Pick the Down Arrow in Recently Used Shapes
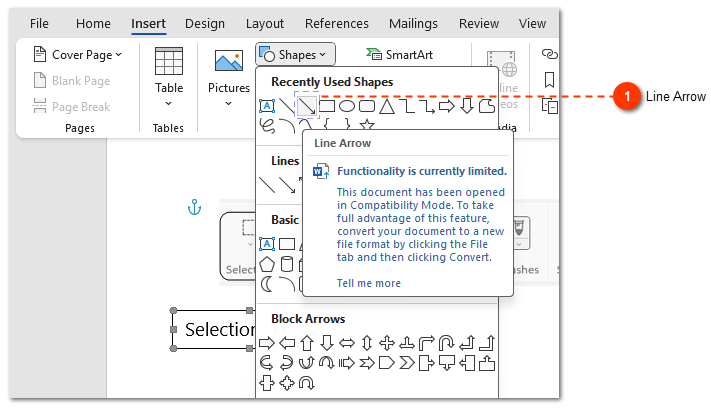The image size is (711, 409). [x=467, y=106]
